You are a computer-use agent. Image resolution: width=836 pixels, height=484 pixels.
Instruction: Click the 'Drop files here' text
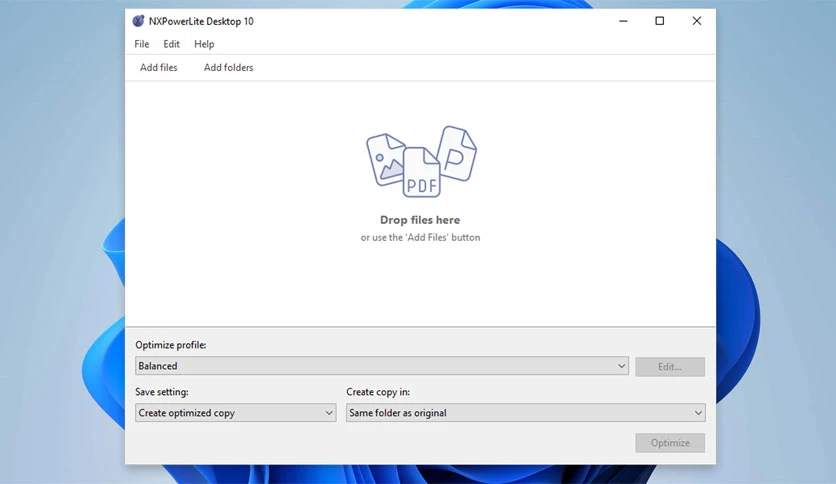420,220
